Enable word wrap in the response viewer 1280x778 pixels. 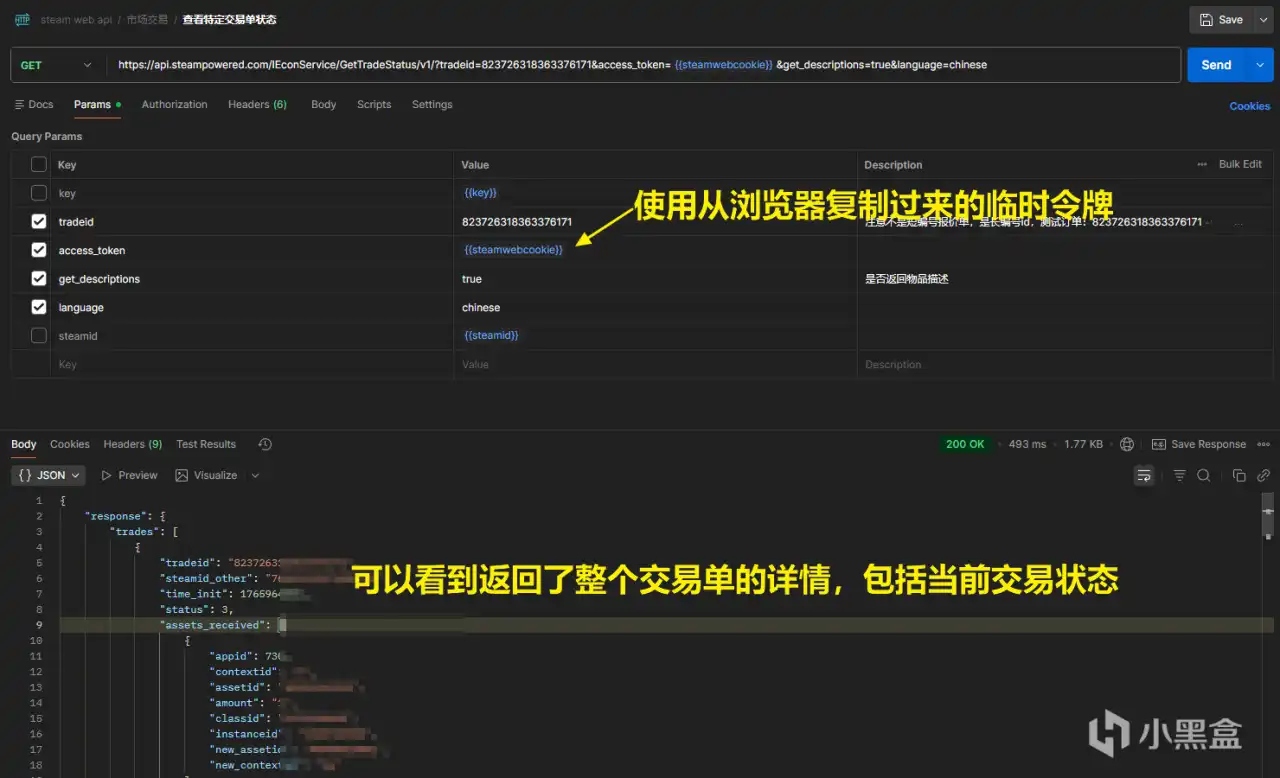pos(1144,476)
